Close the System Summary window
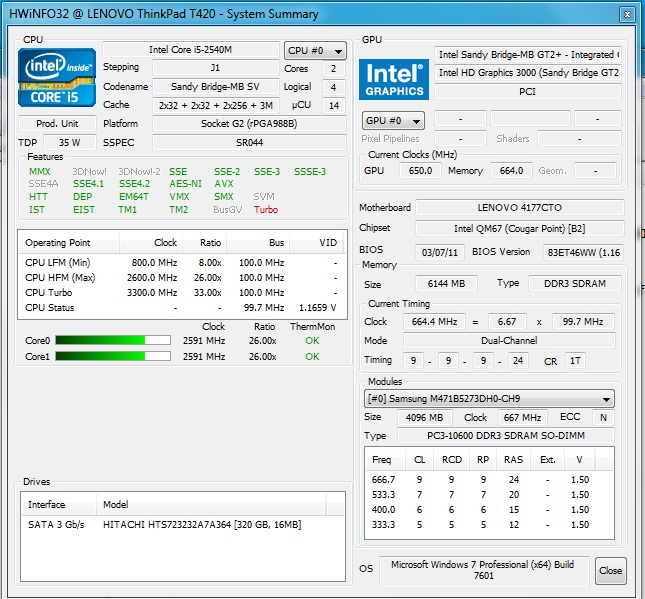Viewport: 645px width, 599px height. 627,14
